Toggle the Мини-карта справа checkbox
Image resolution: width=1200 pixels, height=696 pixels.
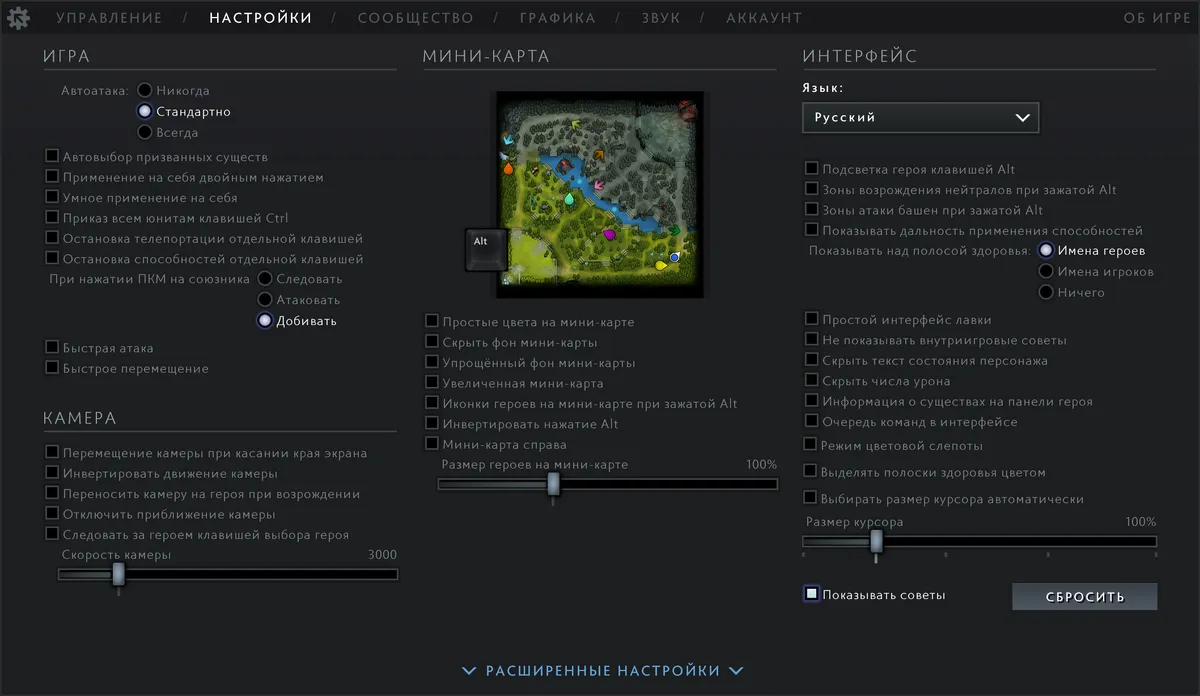pyautogui.click(x=432, y=444)
